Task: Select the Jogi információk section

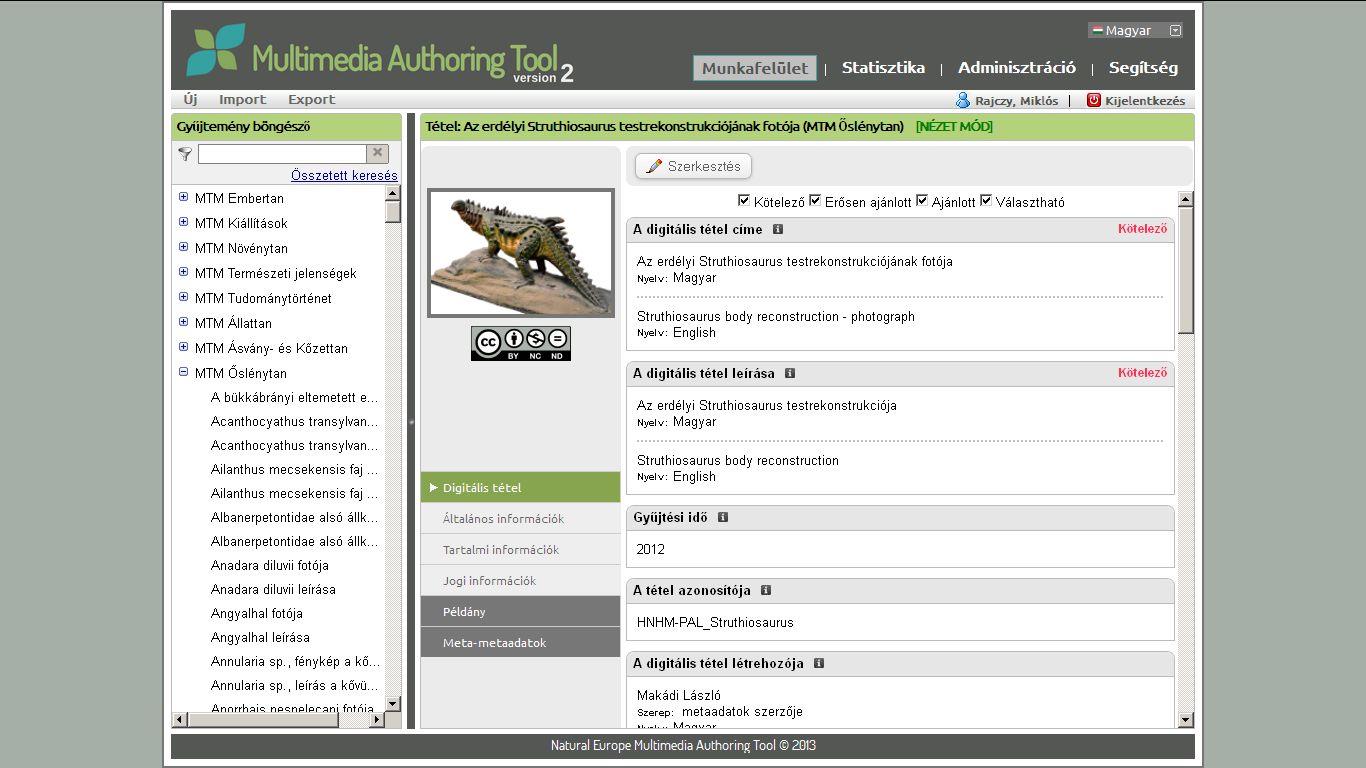Action: point(520,580)
